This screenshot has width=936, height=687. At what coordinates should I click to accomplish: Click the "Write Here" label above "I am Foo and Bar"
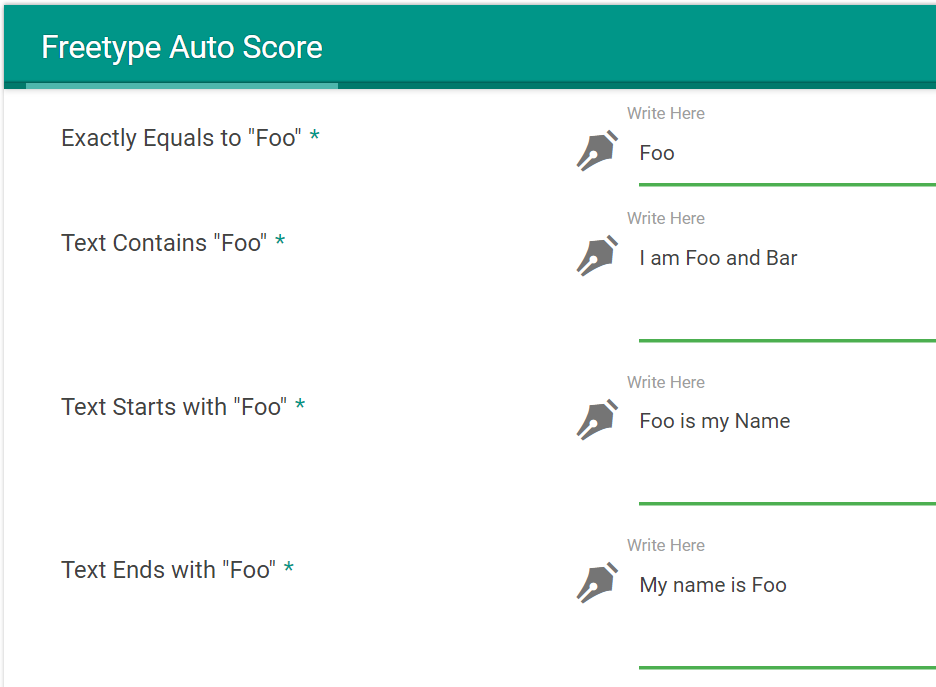pos(666,218)
